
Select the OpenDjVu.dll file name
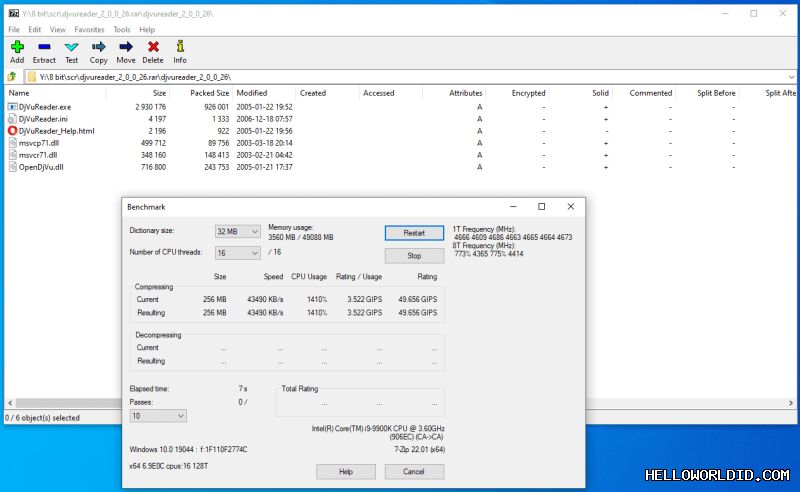point(41,167)
